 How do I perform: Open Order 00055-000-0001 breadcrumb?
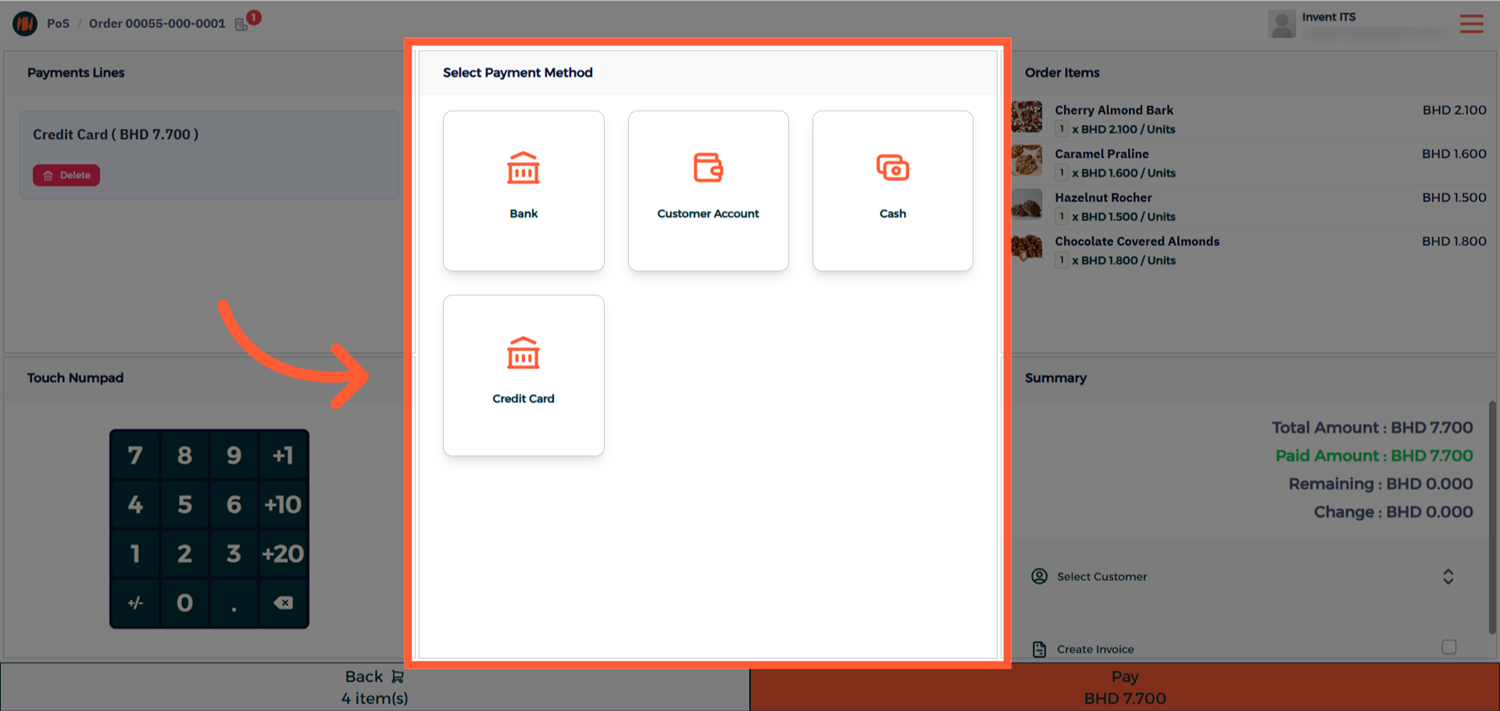click(x=157, y=23)
